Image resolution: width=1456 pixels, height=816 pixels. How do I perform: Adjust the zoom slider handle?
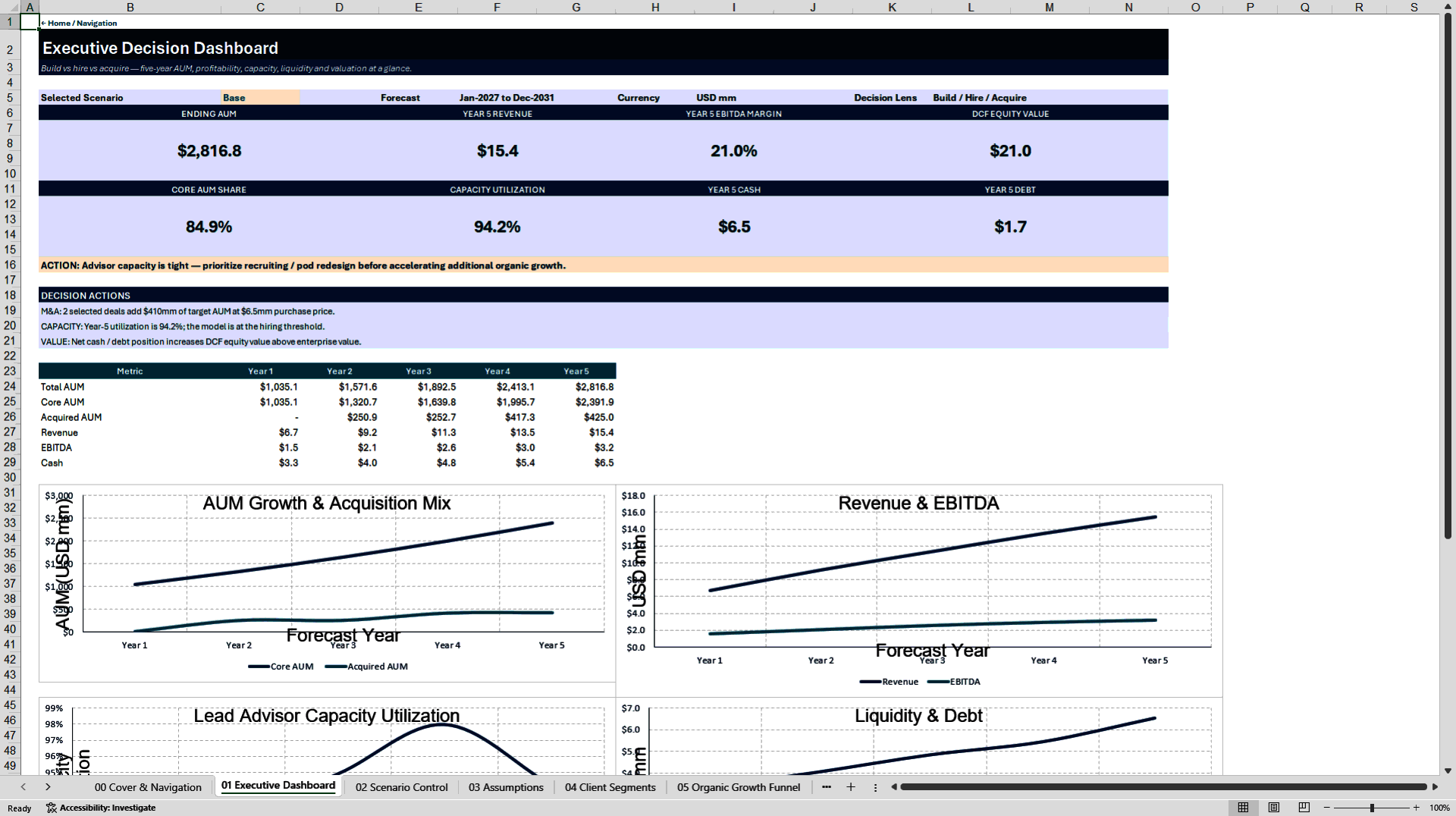(1372, 808)
